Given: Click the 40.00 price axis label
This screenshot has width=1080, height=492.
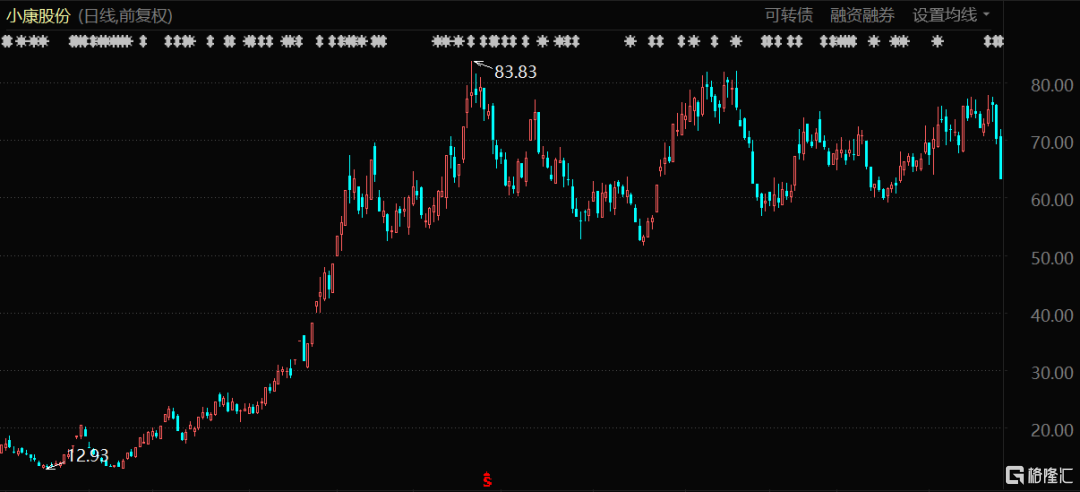Looking at the screenshot, I should [1053, 315].
